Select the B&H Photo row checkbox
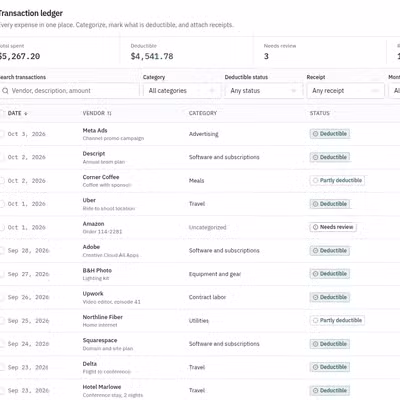The image size is (400, 400). (1, 274)
